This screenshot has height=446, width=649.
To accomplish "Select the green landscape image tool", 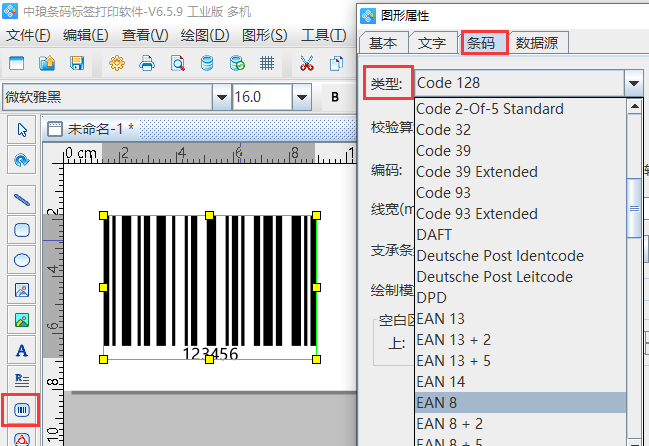I will (22, 320).
